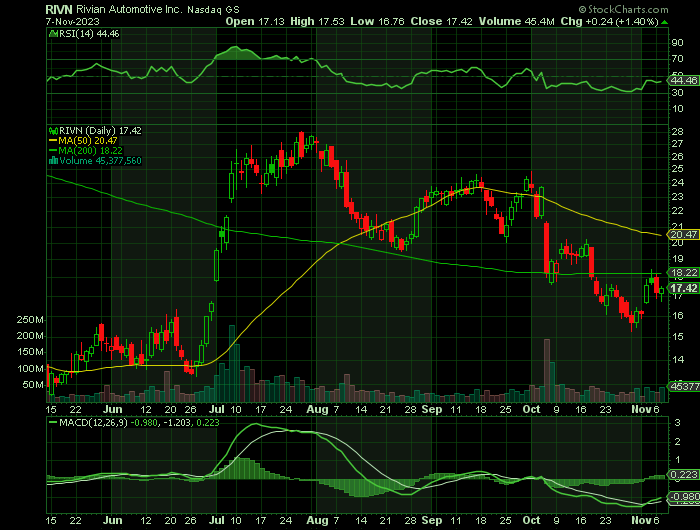Click the Chg +0.24 (+1.40%) value
700x530 pixels.
(x=610, y=21)
